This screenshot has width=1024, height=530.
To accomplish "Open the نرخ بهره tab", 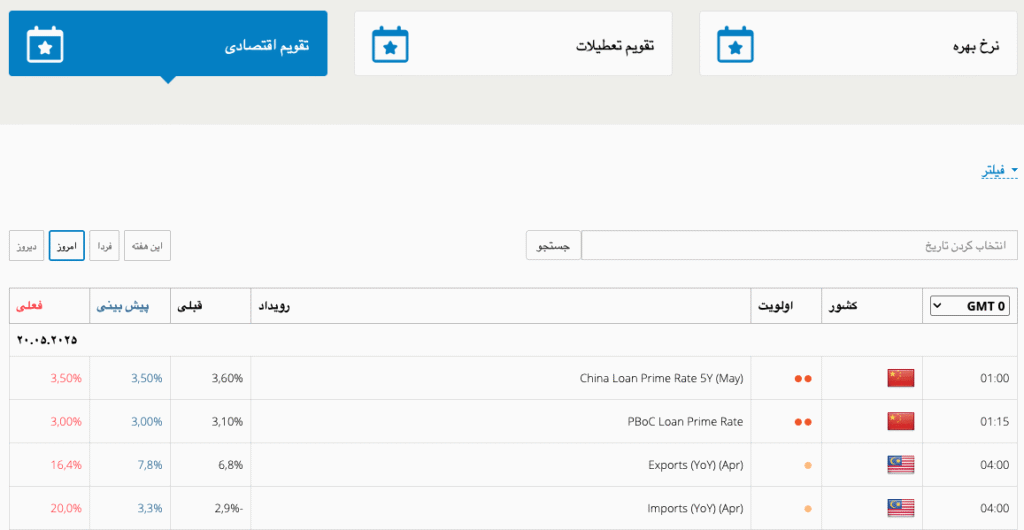I will (858, 44).
